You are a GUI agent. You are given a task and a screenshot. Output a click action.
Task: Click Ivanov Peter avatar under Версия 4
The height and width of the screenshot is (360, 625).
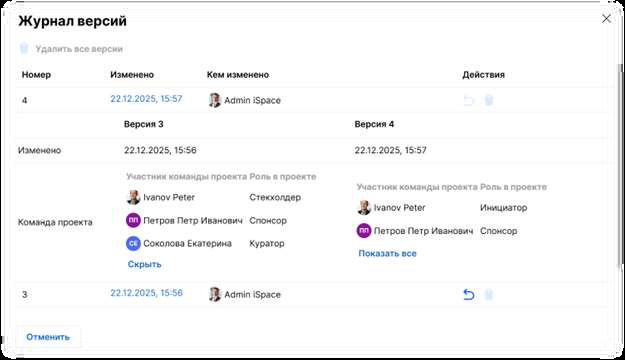click(364, 208)
